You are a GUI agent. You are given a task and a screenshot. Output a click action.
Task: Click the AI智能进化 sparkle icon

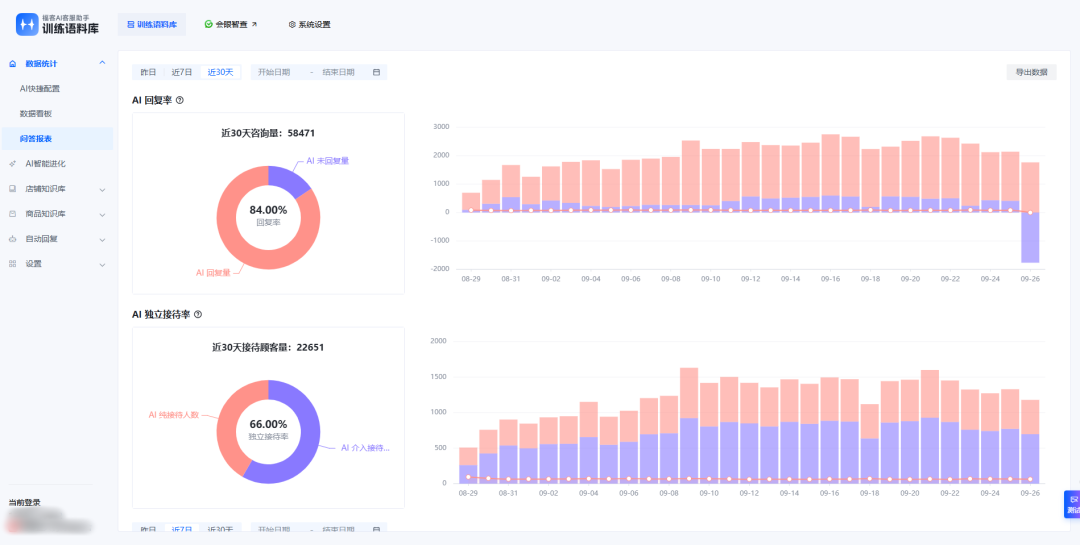pos(12,164)
